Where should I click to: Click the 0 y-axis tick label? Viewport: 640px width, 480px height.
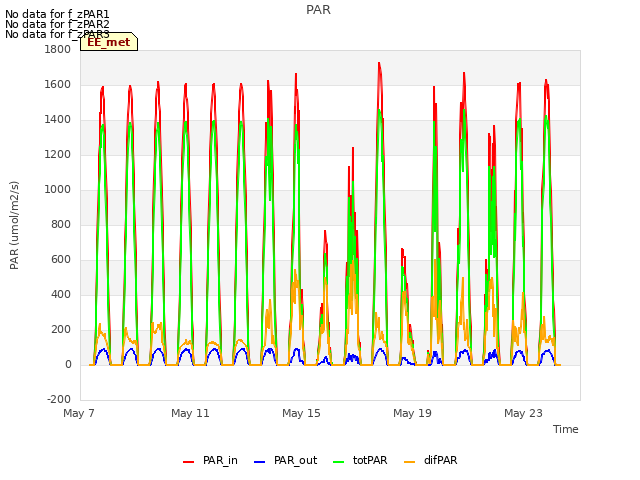[68, 364]
